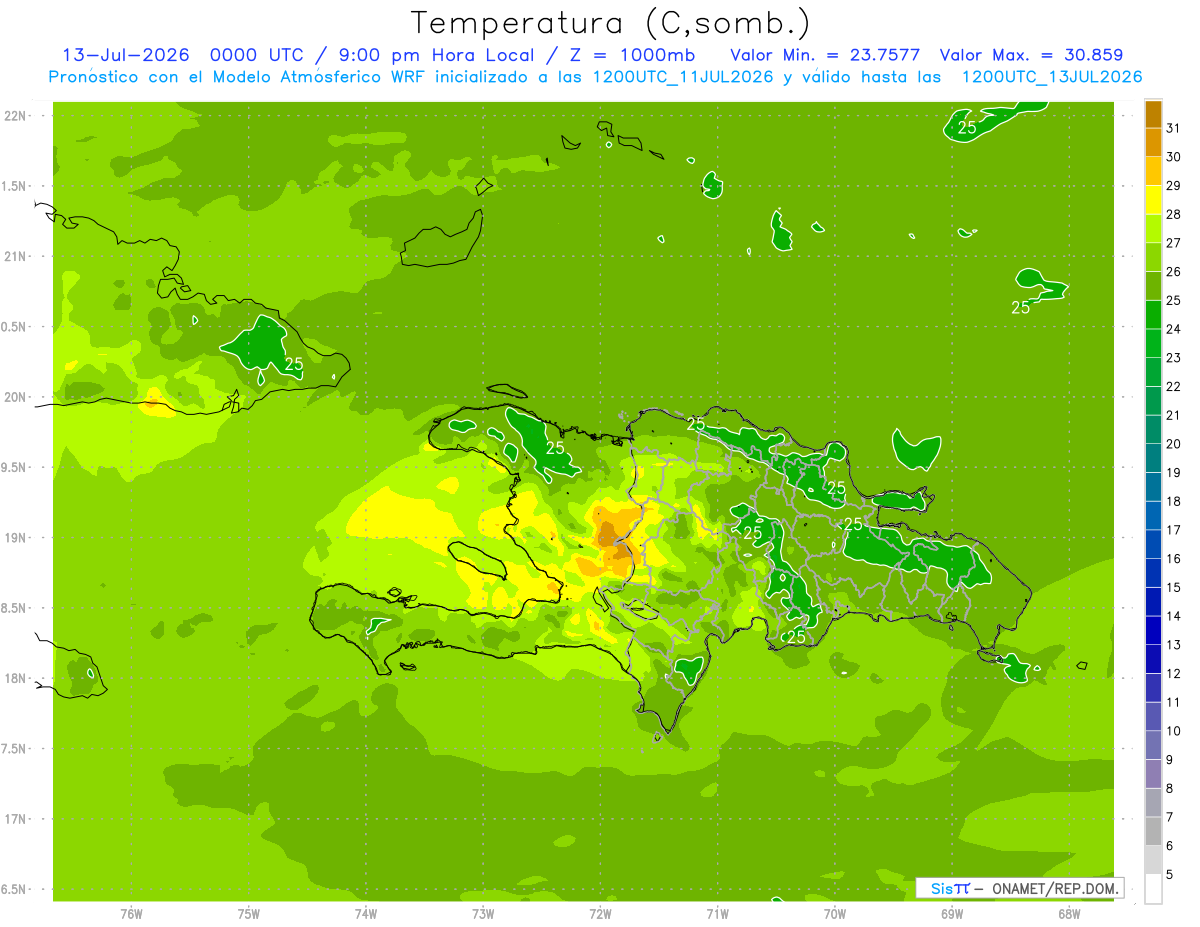1200x927 pixels.
Task: Click the "0000 UTC" time label
Action: click(258, 55)
